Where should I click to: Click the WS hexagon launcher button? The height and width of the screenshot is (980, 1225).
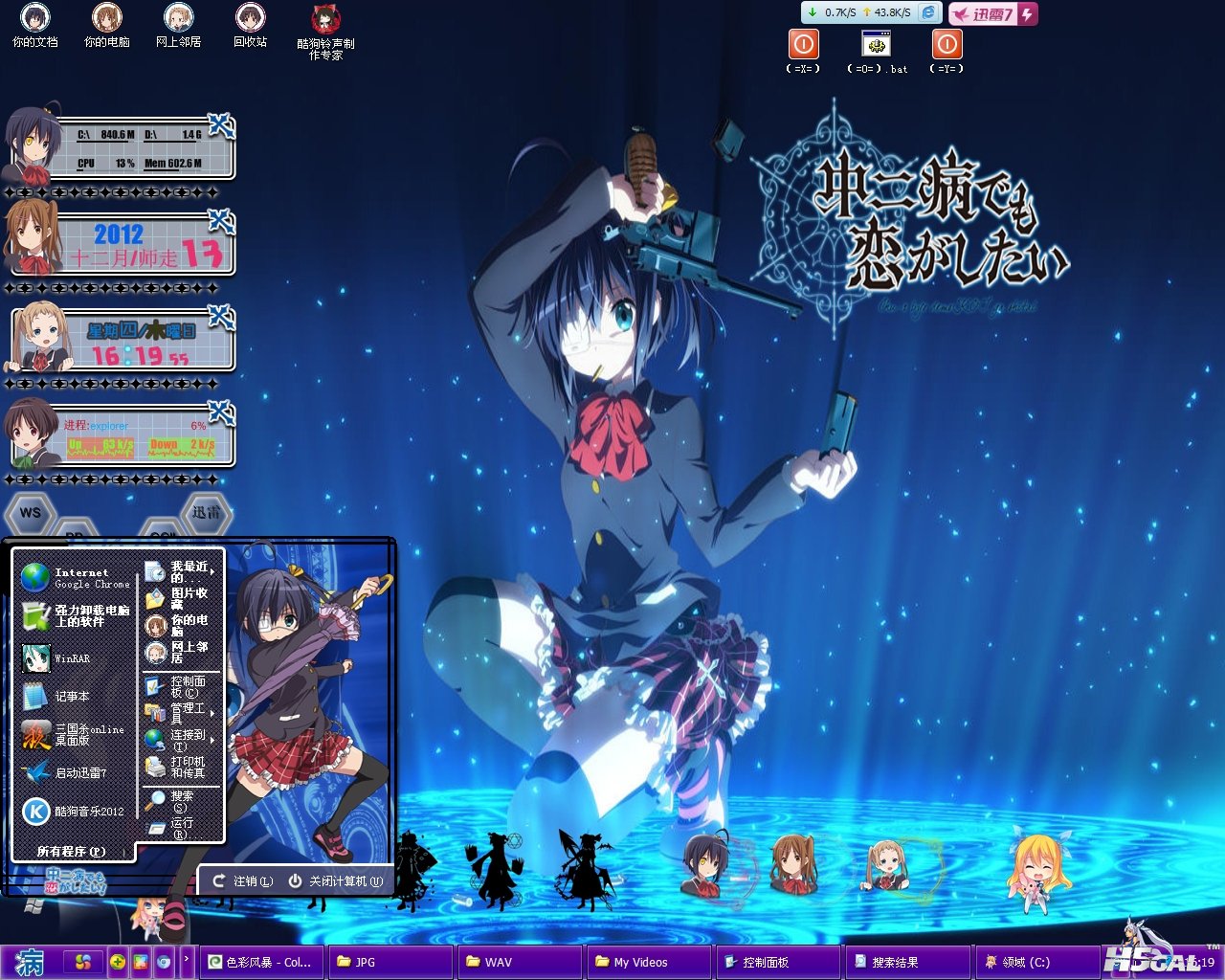(31, 513)
